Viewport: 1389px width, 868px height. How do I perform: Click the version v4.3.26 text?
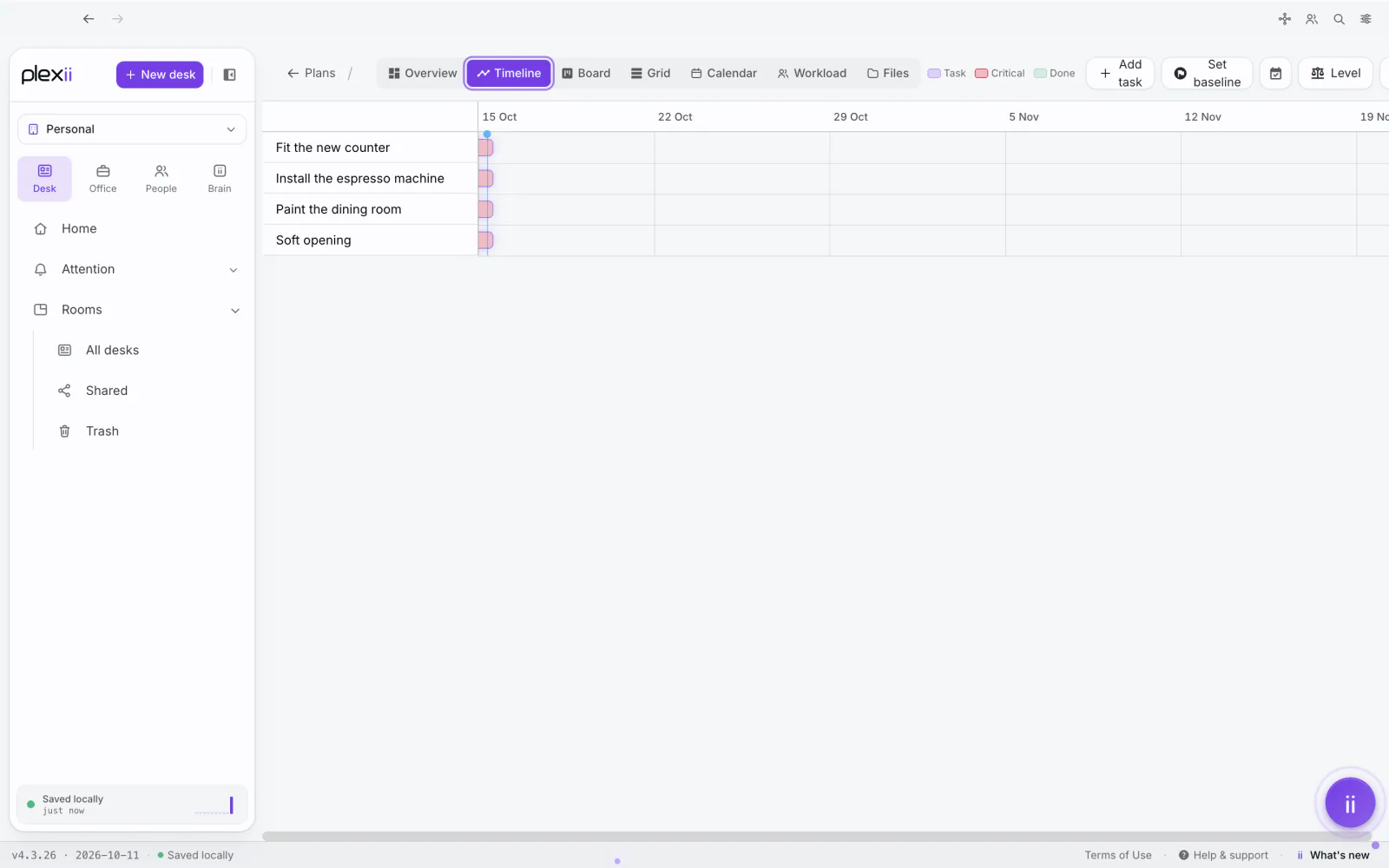click(x=34, y=855)
